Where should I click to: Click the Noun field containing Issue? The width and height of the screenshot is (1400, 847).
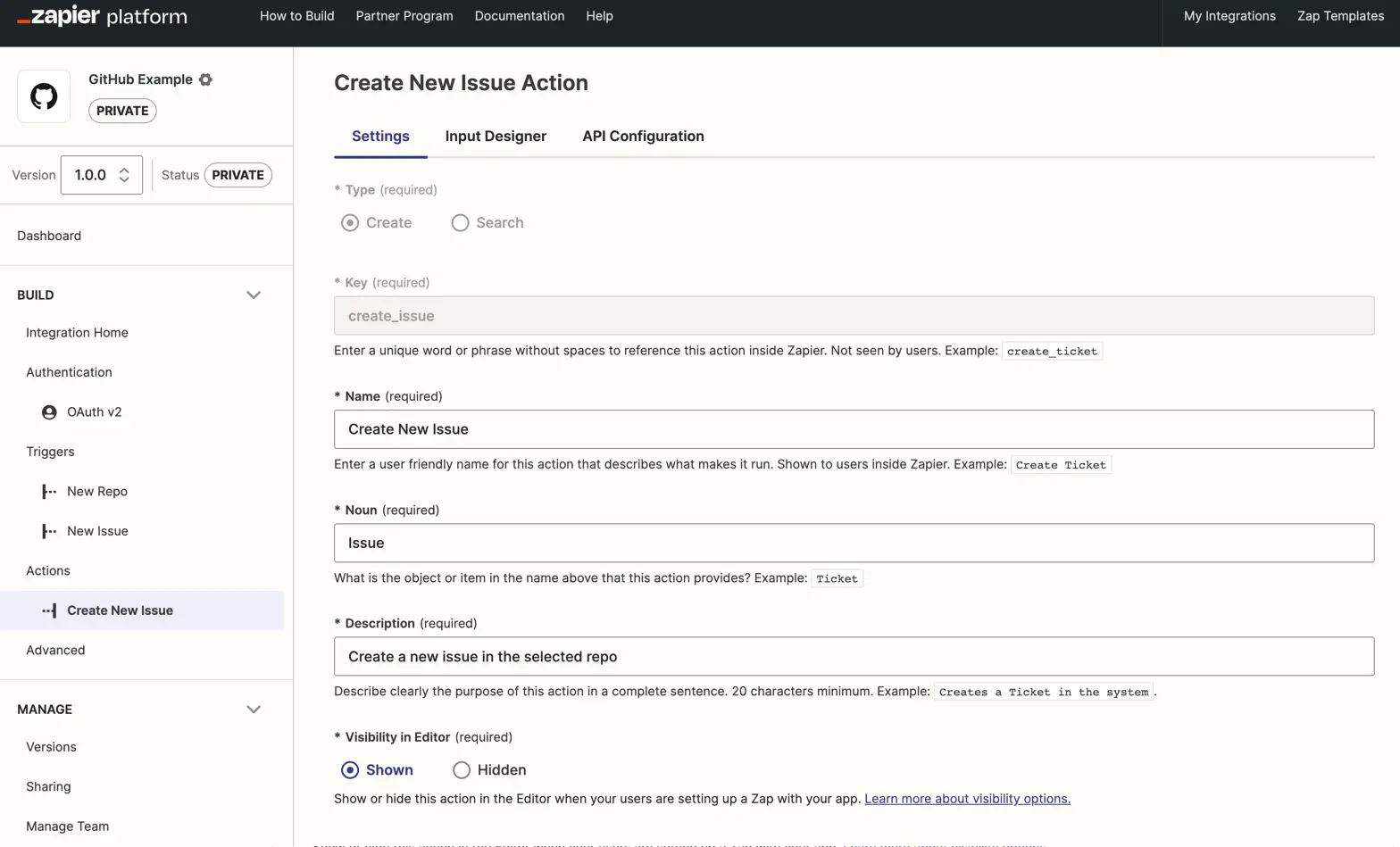tap(854, 543)
